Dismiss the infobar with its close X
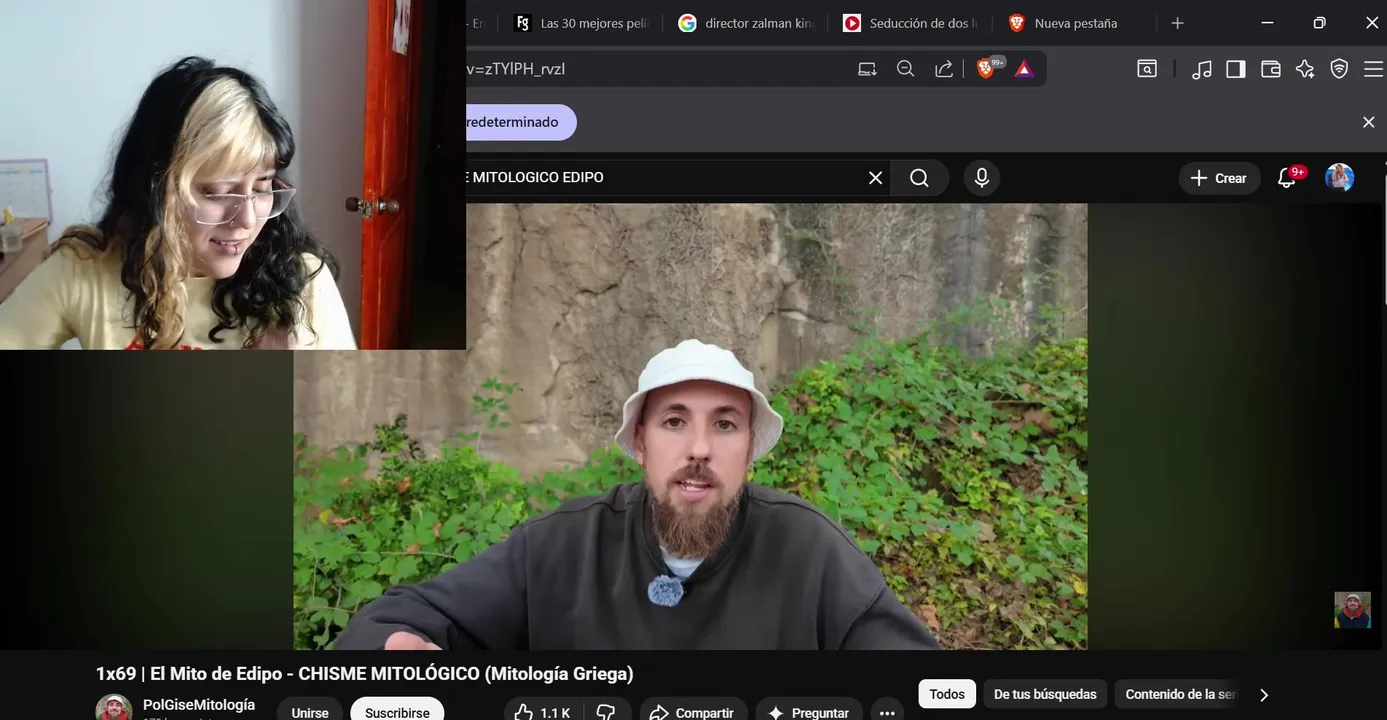The image size is (1387, 720). point(1368,122)
